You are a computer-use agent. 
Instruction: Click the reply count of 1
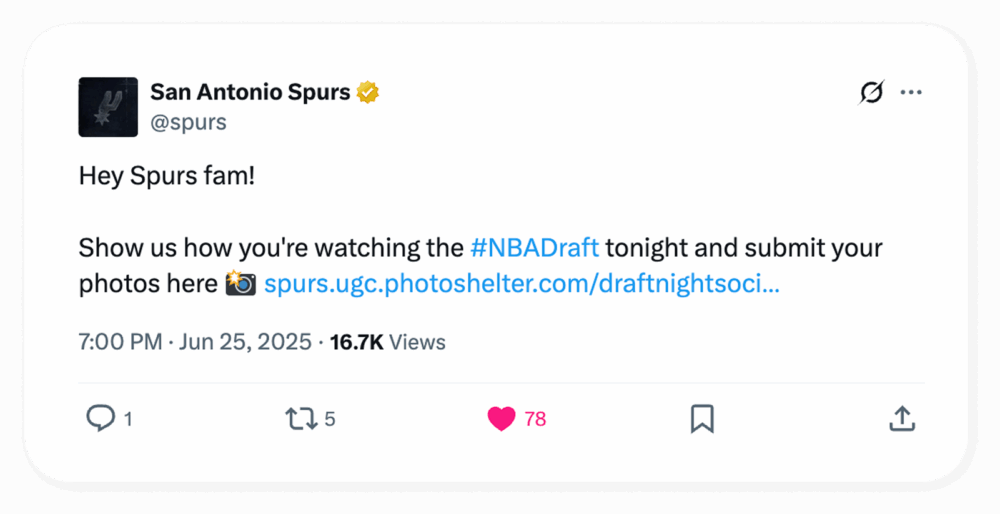(127, 419)
